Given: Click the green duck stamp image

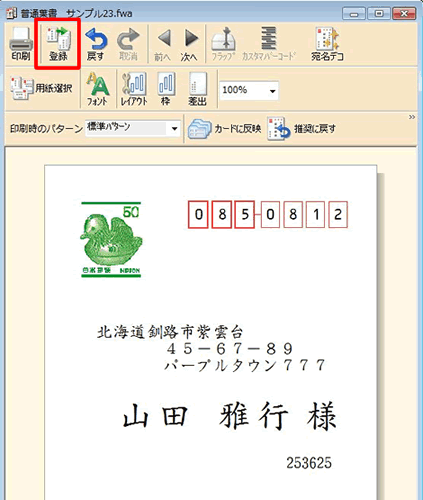Looking at the screenshot, I should pyautogui.click(x=111, y=239).
